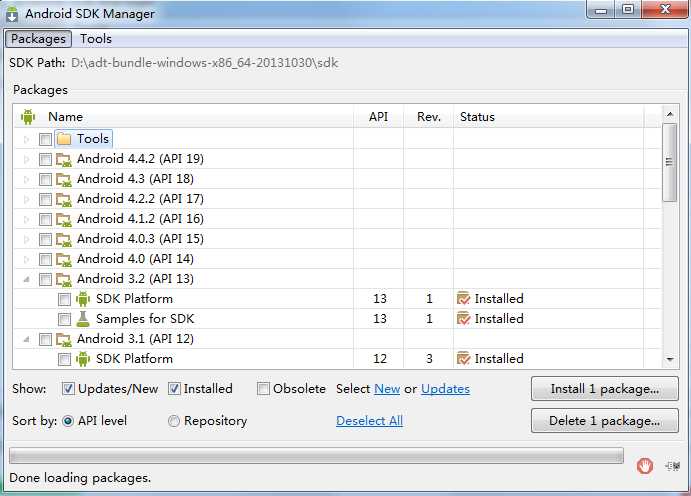691x496 pixels.
Task: Click the Rev. column header
Action: click(x=428, y=117)
